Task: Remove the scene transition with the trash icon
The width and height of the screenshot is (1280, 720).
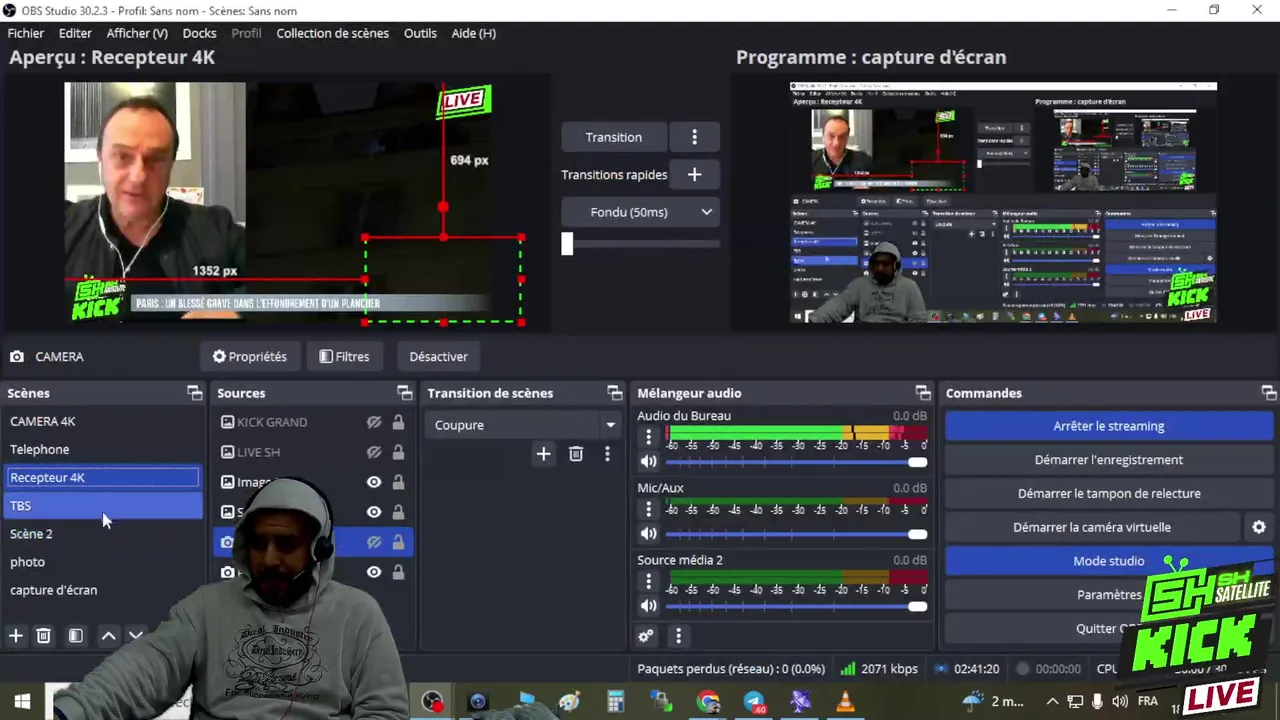Action: [576, 454]
